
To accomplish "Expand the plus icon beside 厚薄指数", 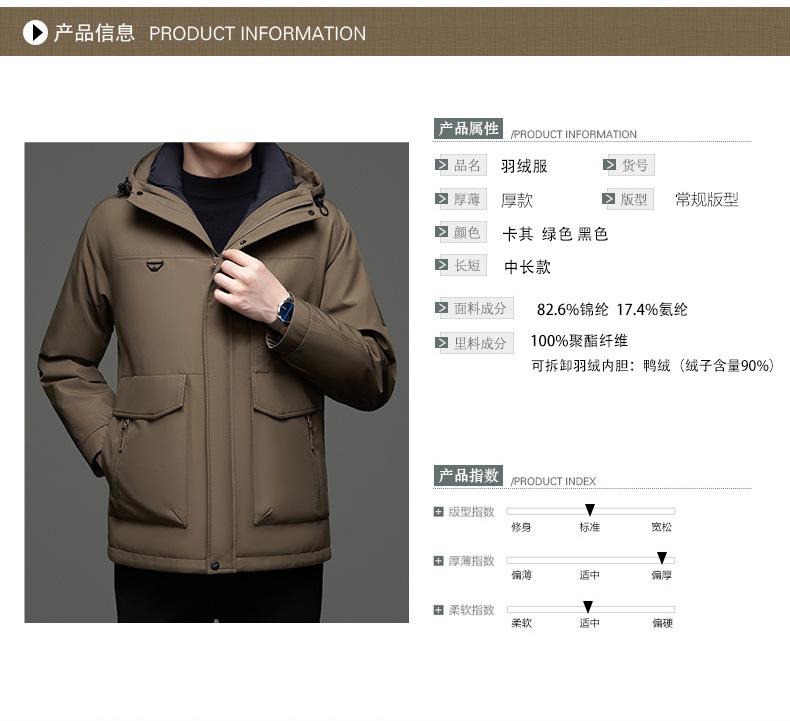I will point(438,561).
